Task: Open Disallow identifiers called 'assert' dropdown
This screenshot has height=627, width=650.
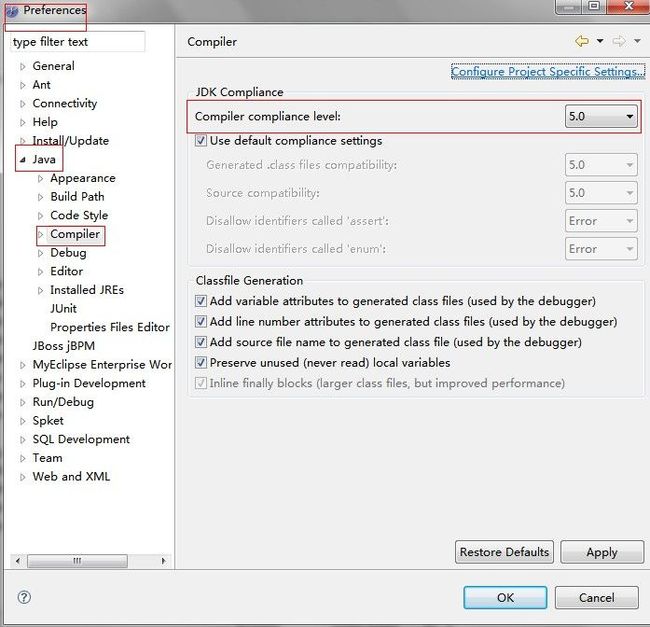Action: point(601,221)
